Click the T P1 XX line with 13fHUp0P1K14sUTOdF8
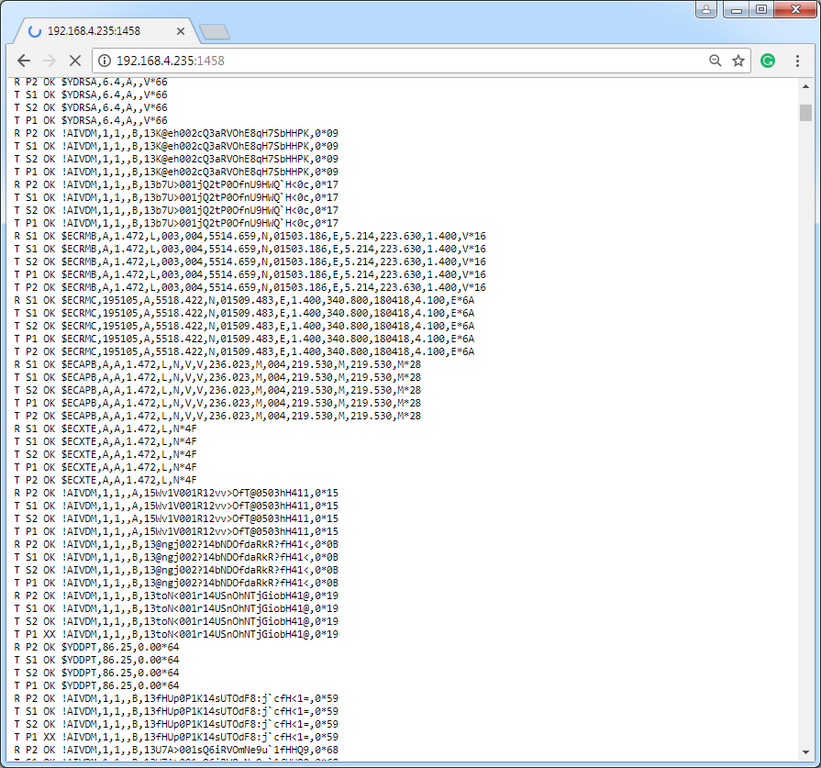 pos(176,737)
